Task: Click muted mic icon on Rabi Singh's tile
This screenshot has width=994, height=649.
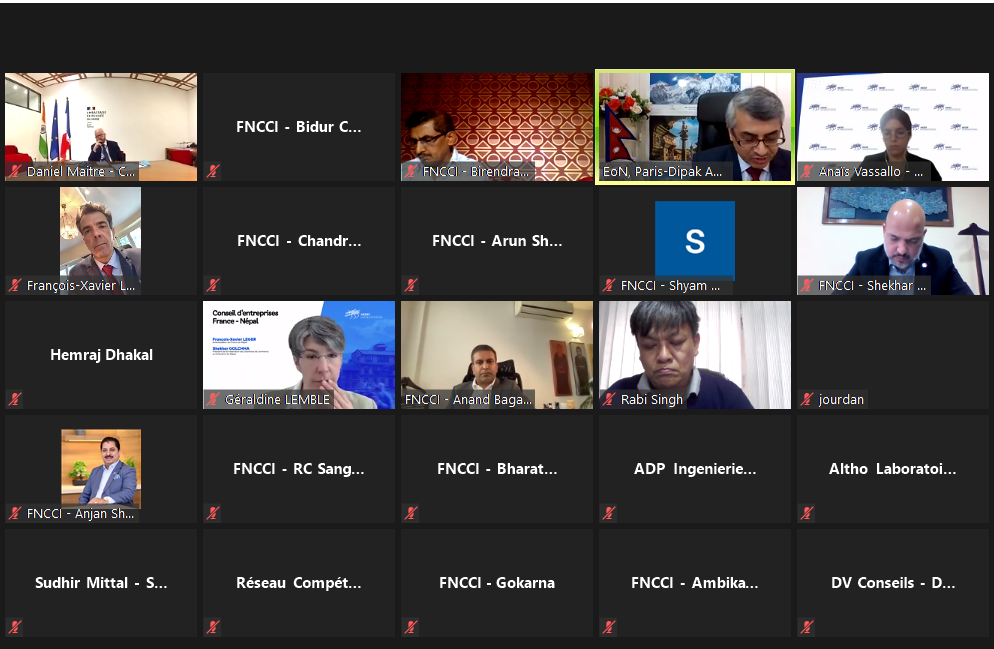Action: [609, 400]
